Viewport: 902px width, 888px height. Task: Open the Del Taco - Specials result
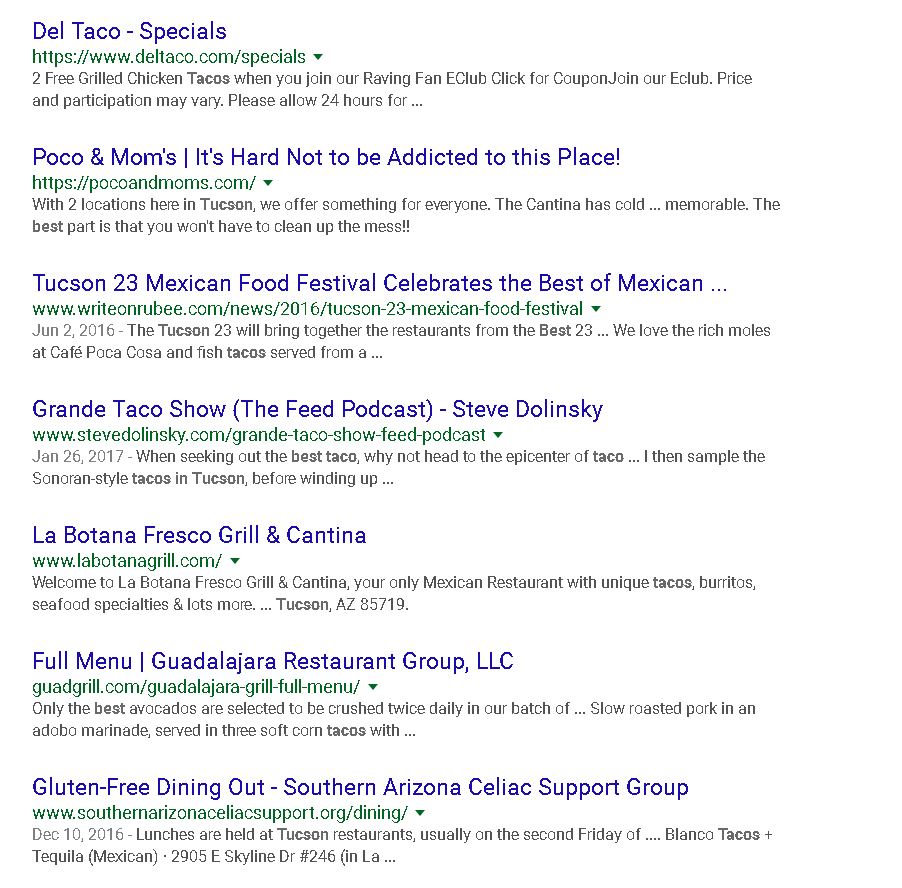(x=129, y=31)
